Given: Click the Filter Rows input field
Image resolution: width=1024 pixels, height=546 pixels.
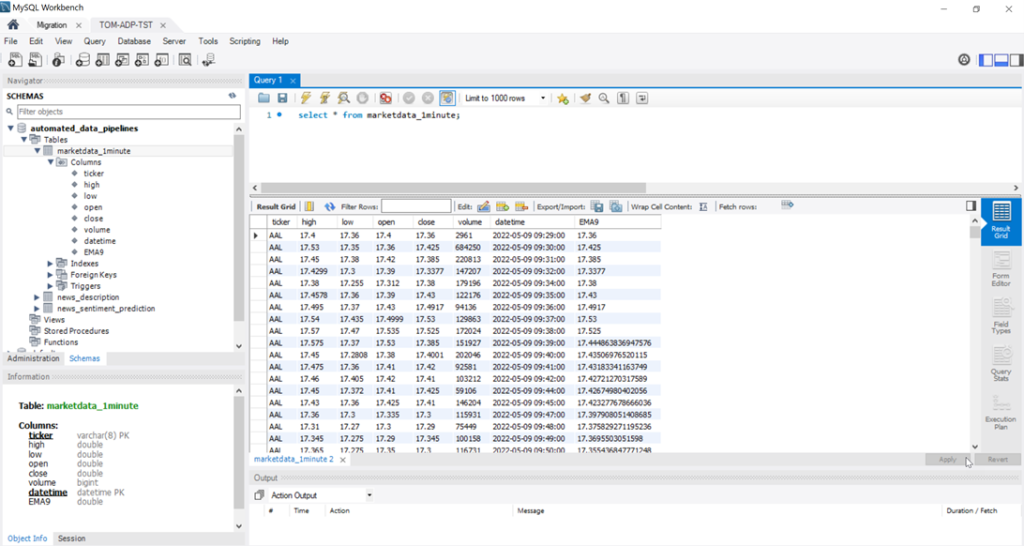Looking at the screenshot, I should coord(415,206).
